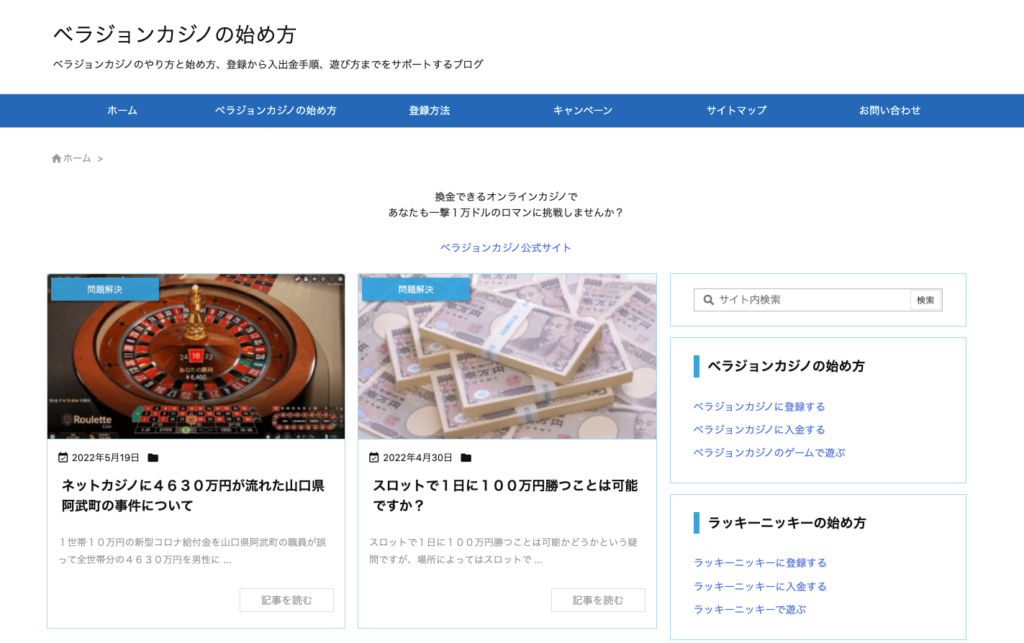Click sidebar link ラッキーニッキーで遊ぶ
Viewport: 1024px width, 643px height.
(x=750, y=609)
